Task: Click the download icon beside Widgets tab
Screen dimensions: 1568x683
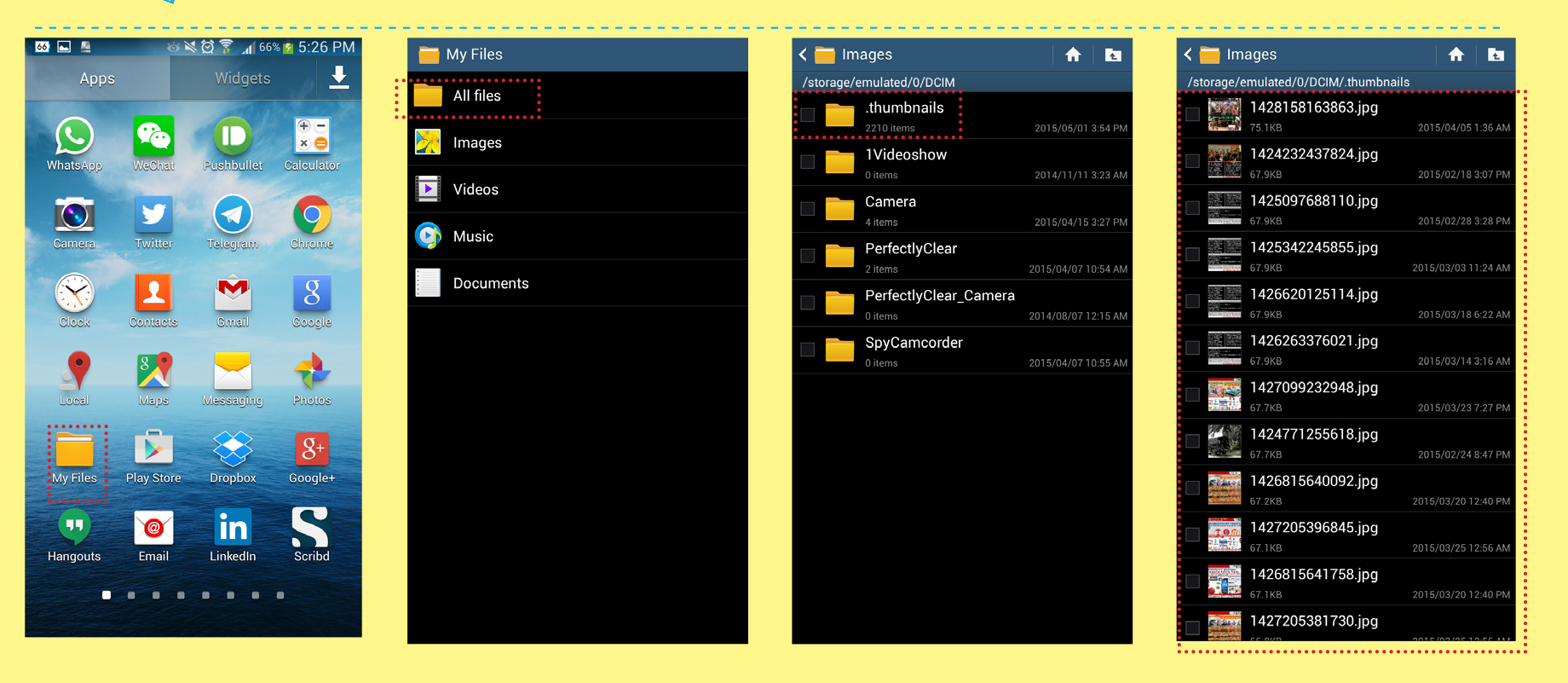Action: click(338, 78)
